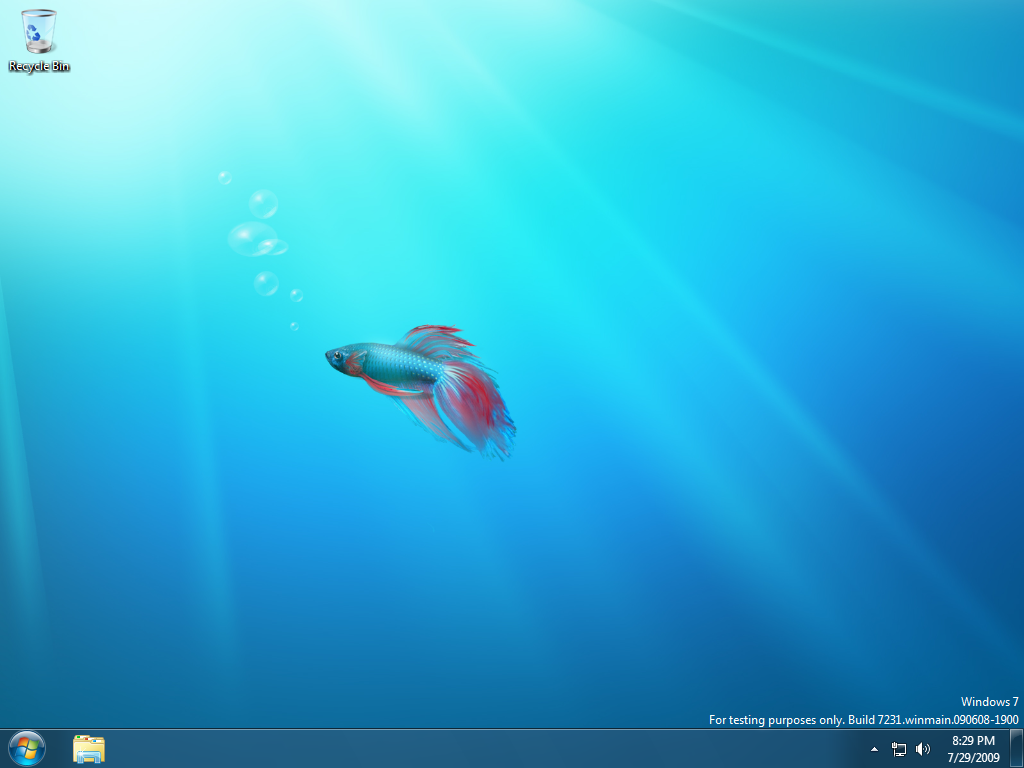The height and width of the screenshot is (768, 1024).
Task: Open the clock showing 8:29 PM
Action: 973,749
